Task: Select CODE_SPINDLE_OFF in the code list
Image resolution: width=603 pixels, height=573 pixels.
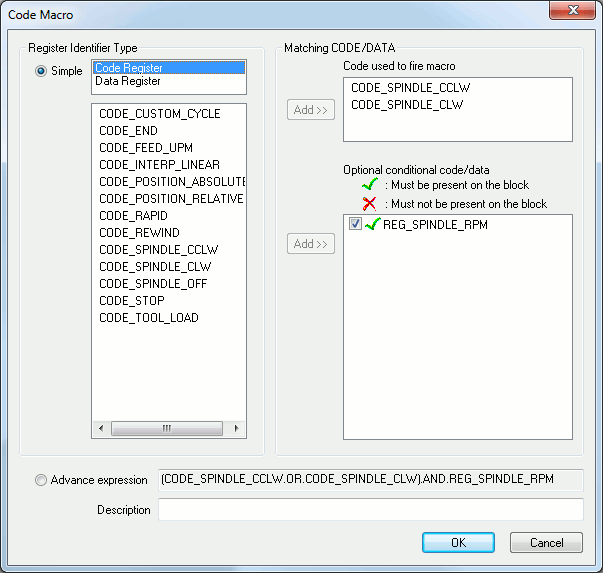Action: tap(153, 284)
